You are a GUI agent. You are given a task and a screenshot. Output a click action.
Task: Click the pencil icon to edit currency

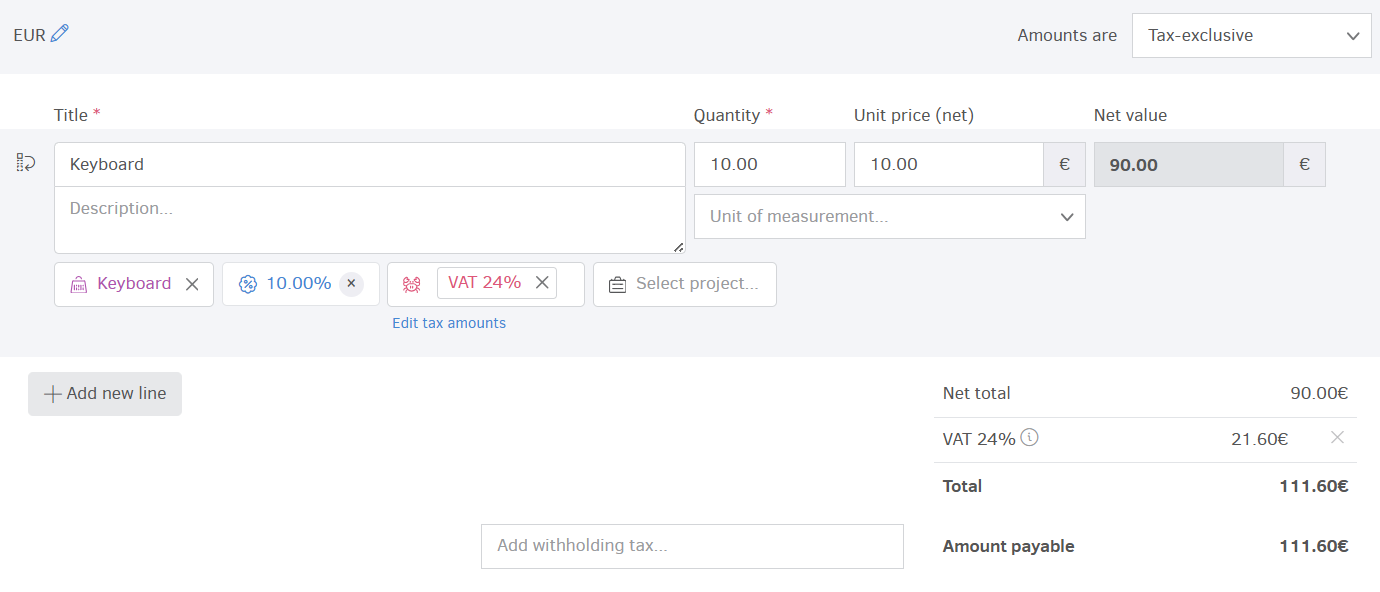58,33
